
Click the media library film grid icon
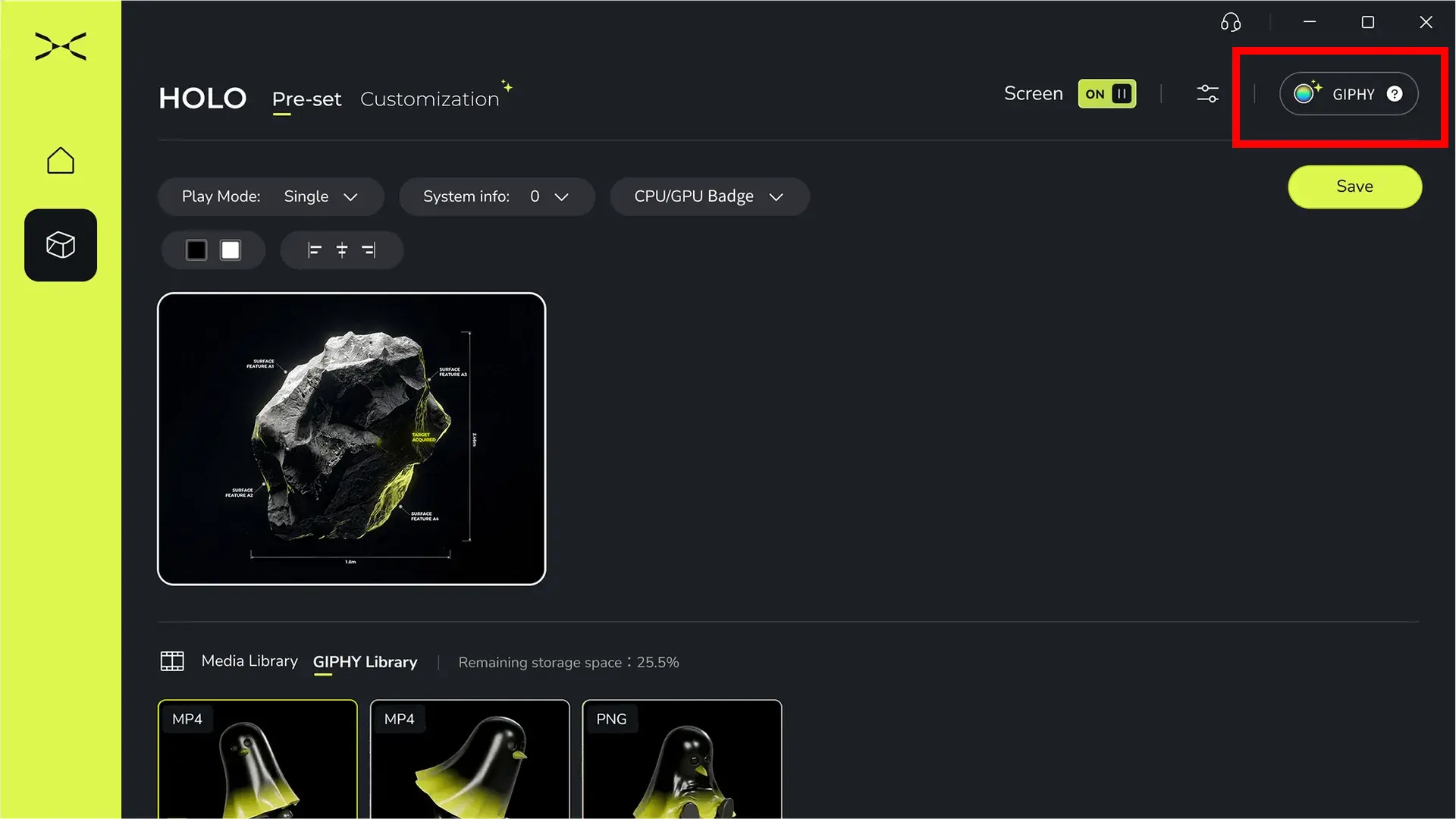(x=172, y=661)
